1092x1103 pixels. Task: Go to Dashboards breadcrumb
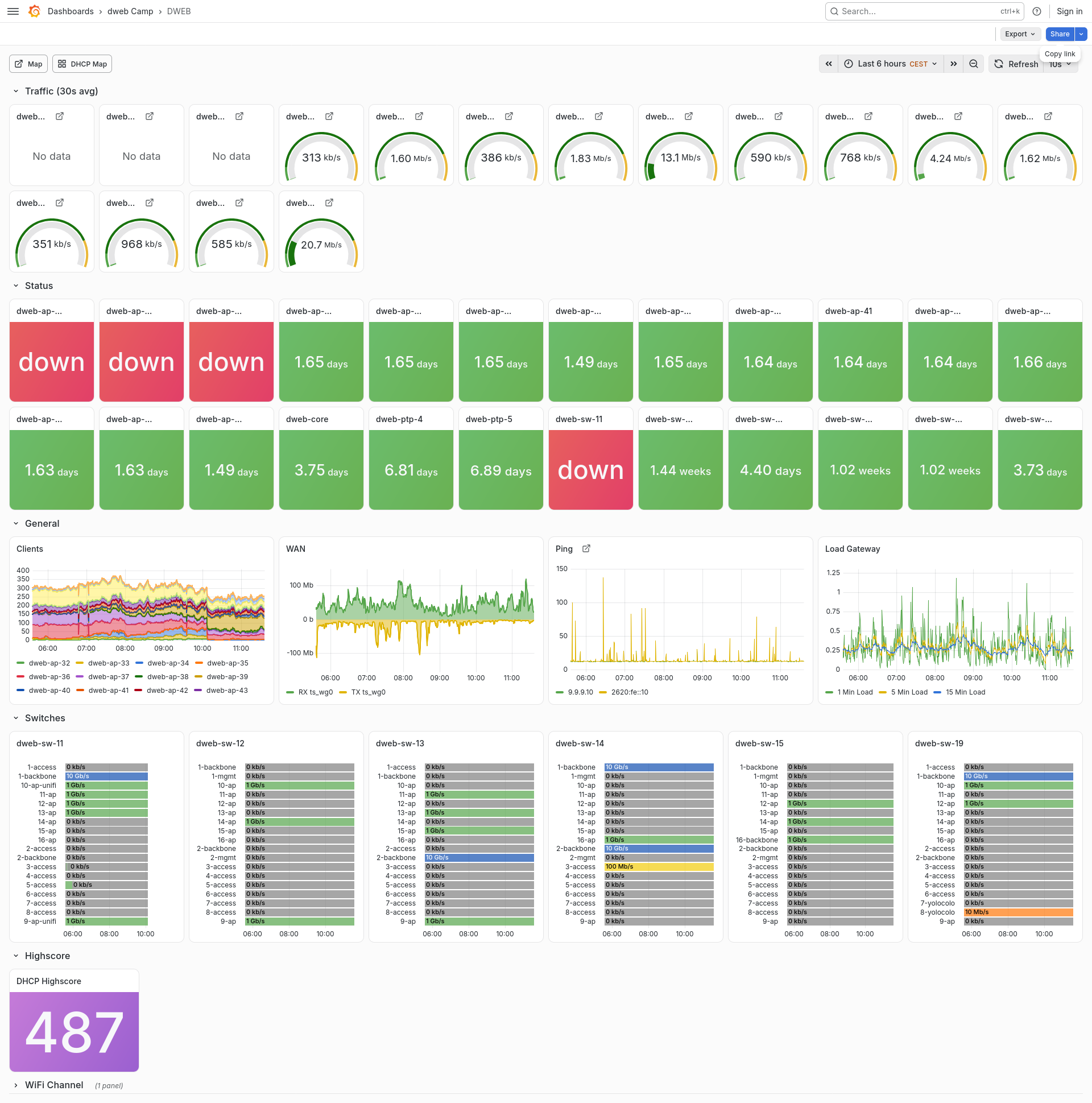(x=71, y=11)
